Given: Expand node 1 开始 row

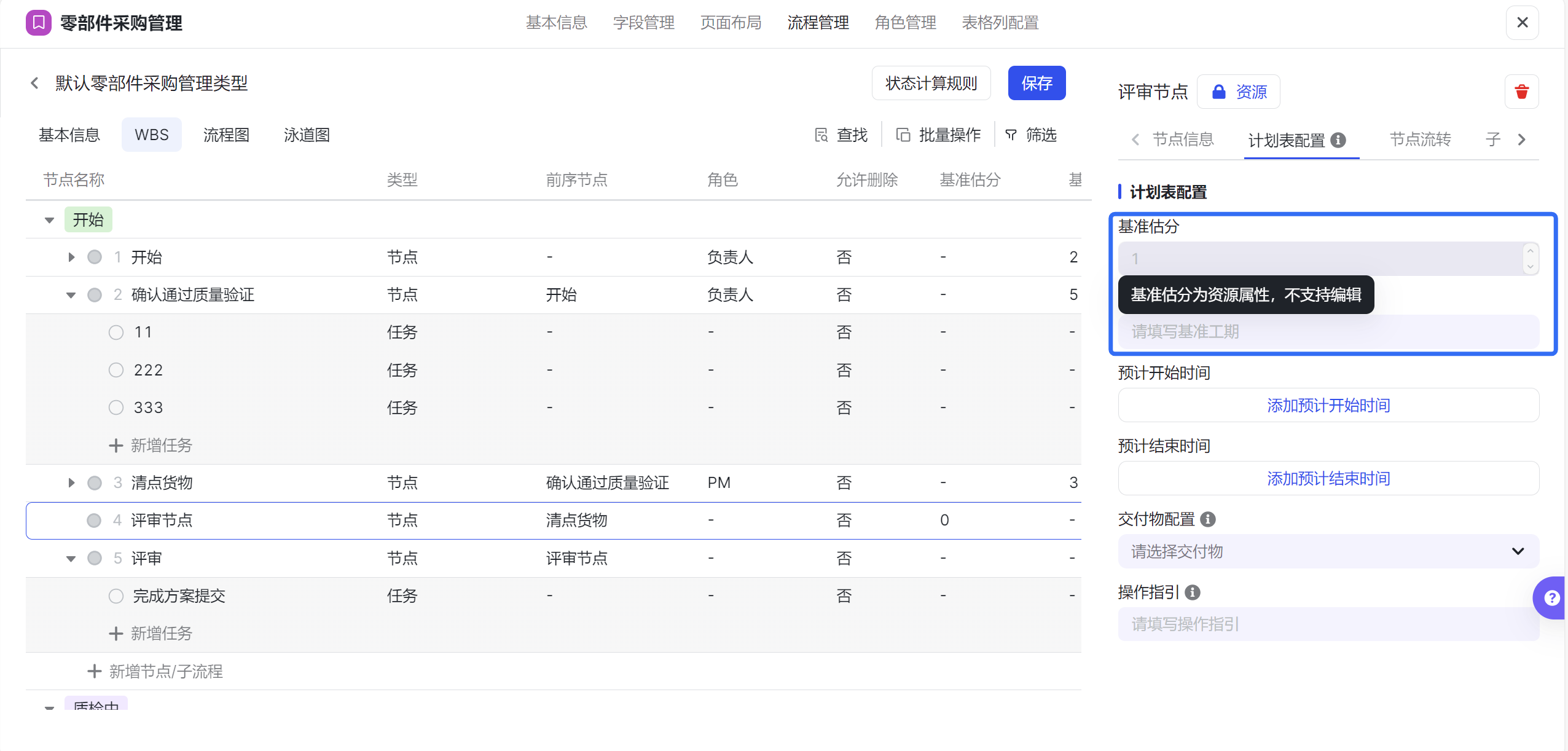Looking at the screenshot, I should pyautogui.click(x=71, y=257).
